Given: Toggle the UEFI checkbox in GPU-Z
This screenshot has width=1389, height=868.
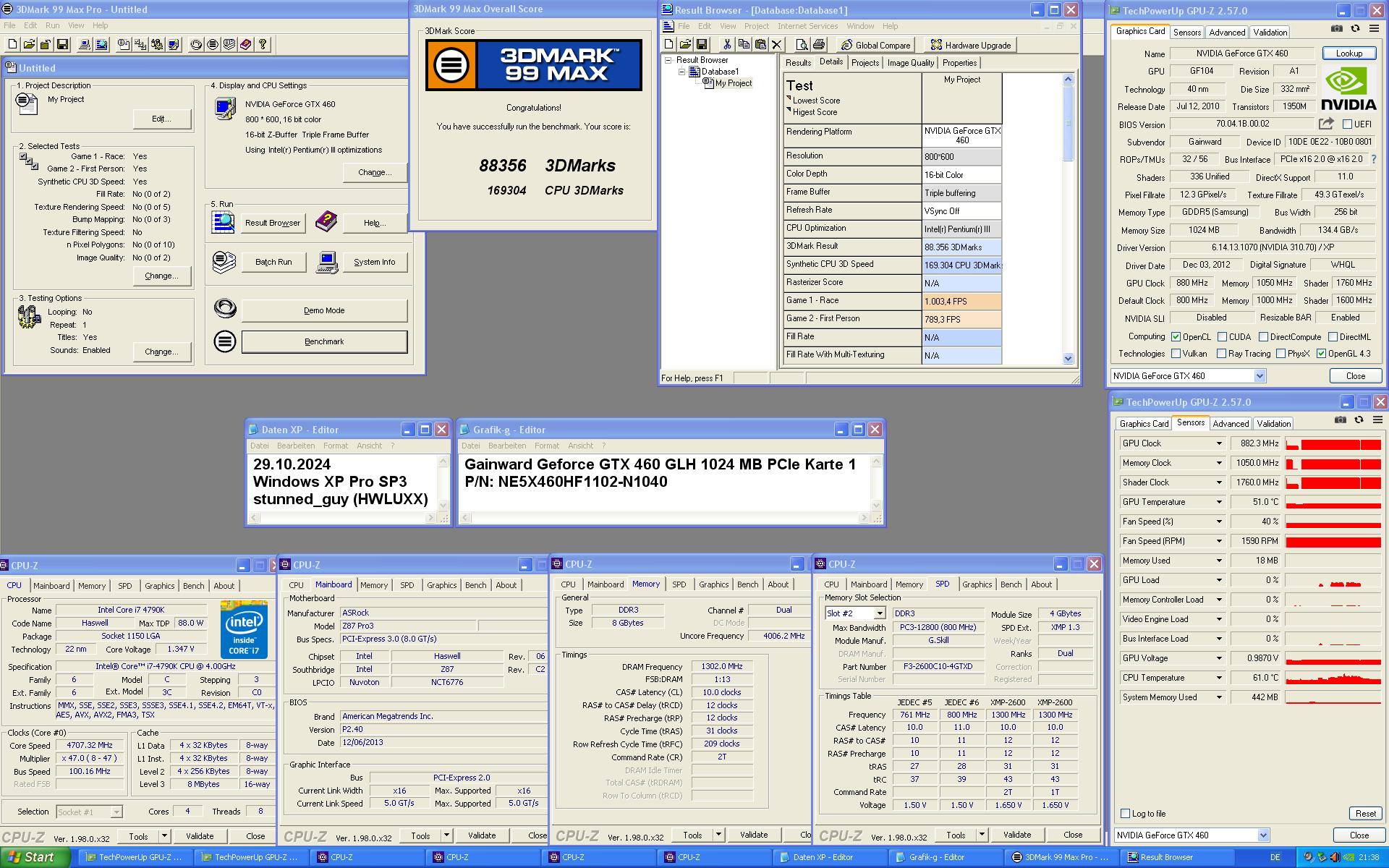Looking at the screenshot, I should (x=1347, y=124).
